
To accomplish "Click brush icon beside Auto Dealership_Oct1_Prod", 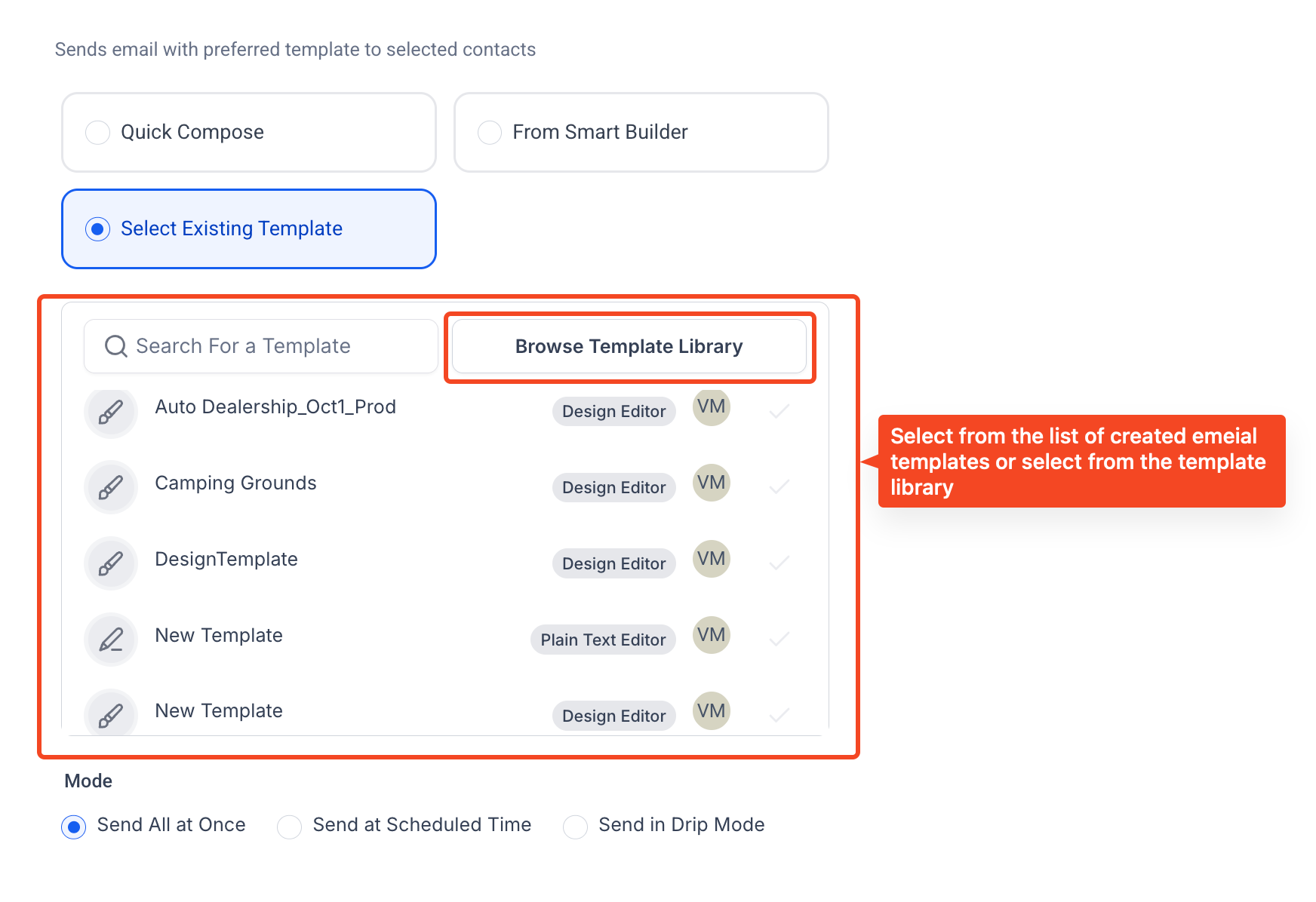I will click(x=111, y=412).
